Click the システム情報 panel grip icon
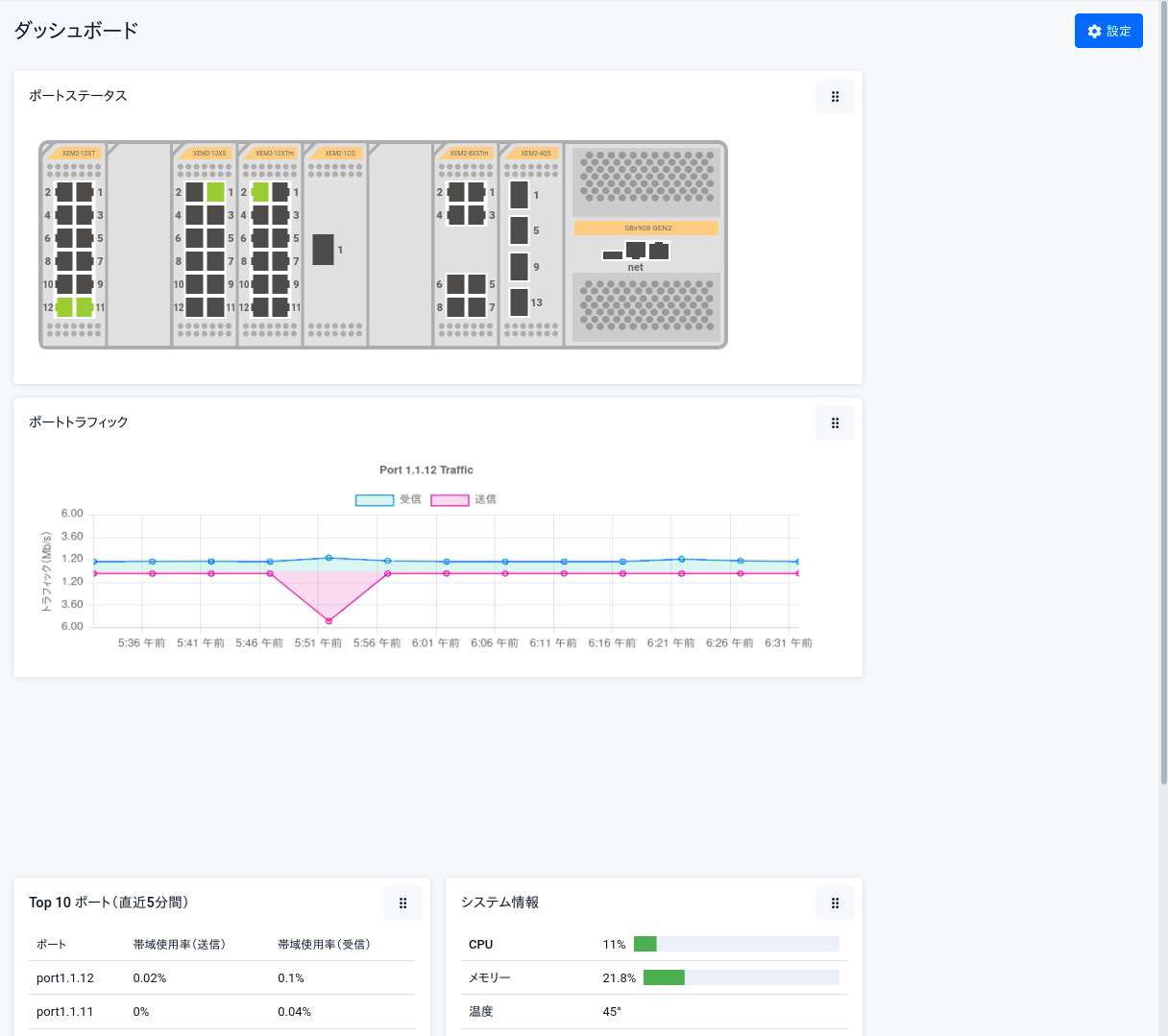 tap(835, 903)
